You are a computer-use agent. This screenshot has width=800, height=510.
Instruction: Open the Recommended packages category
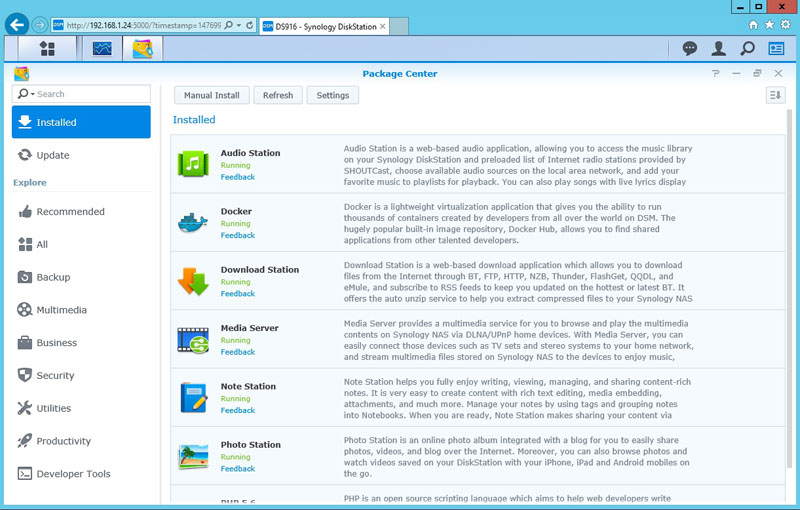(81, 212)
